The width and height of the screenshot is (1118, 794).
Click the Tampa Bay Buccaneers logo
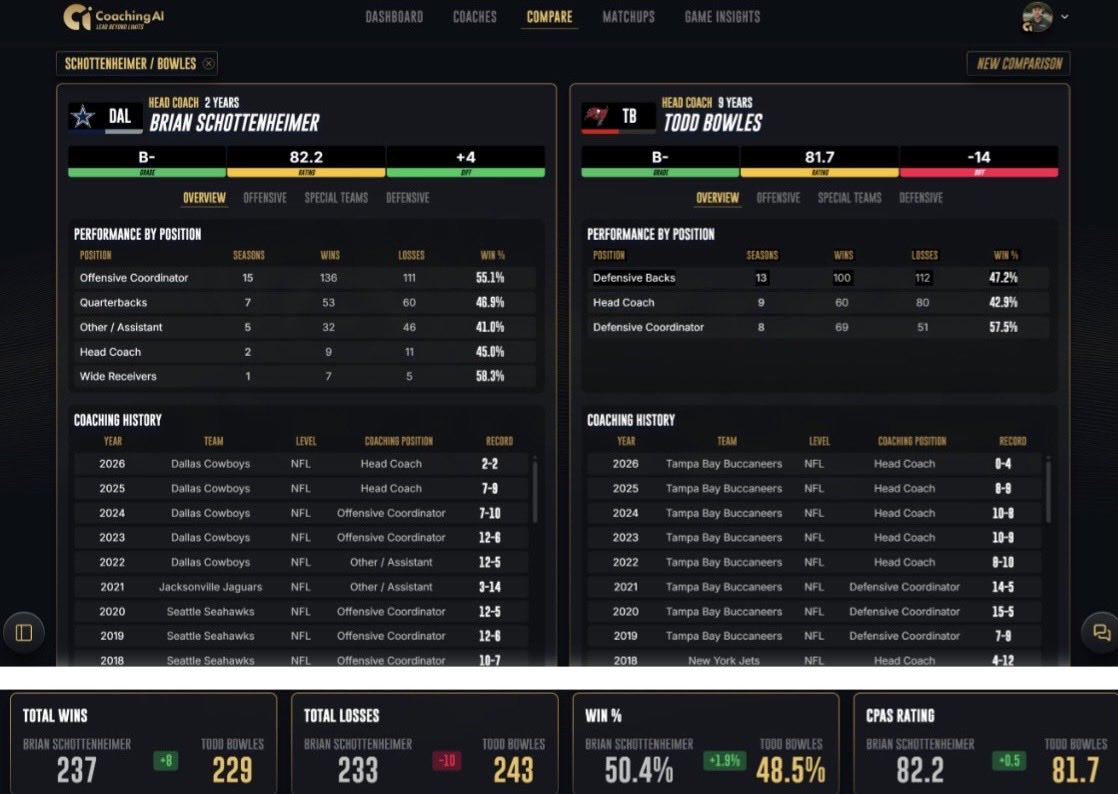click(595, 115)
